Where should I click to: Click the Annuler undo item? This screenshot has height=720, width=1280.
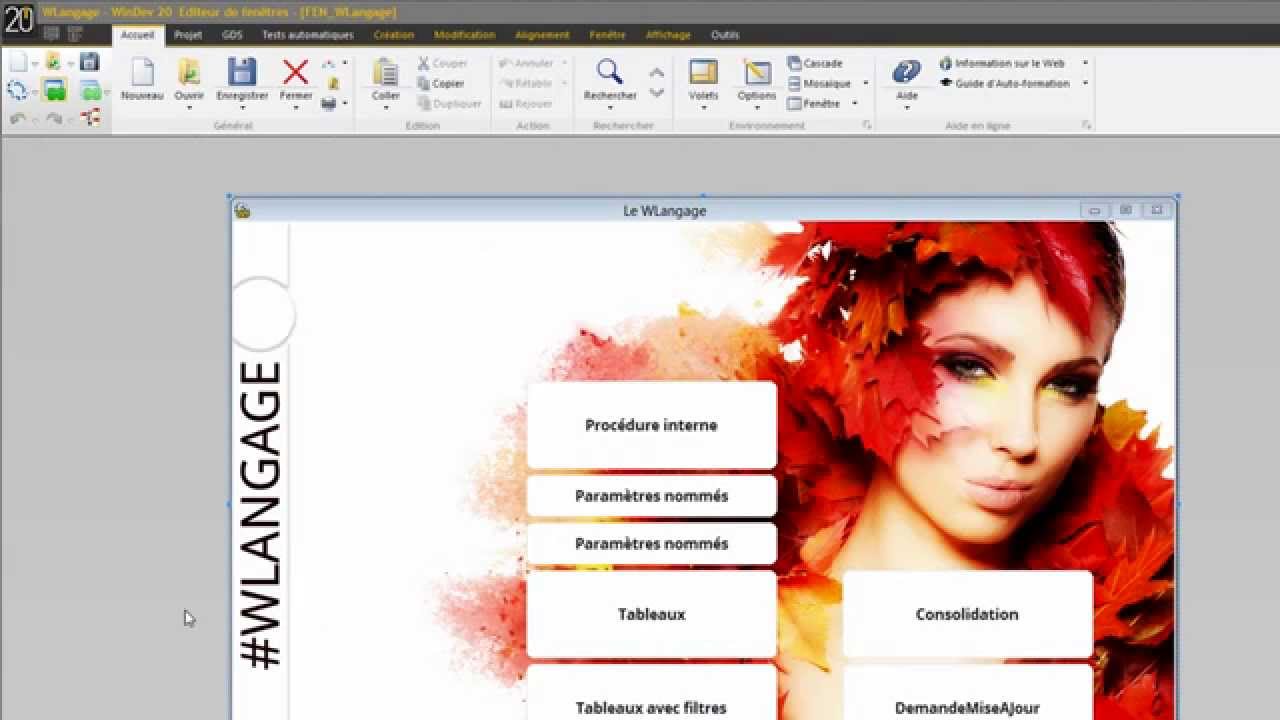coord(527,63)
